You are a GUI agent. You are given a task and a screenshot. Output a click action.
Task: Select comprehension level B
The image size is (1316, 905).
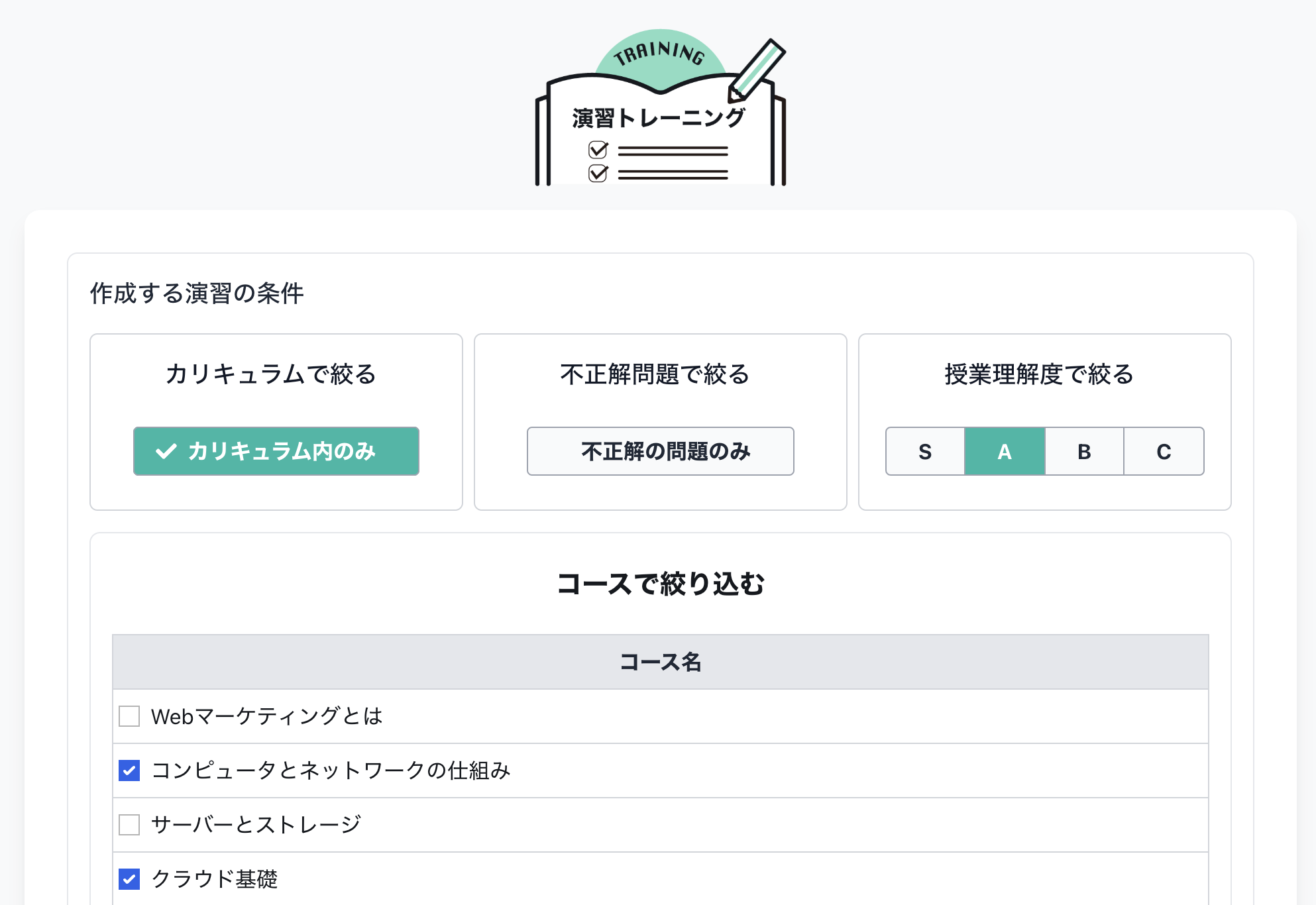click(1083, 451)
